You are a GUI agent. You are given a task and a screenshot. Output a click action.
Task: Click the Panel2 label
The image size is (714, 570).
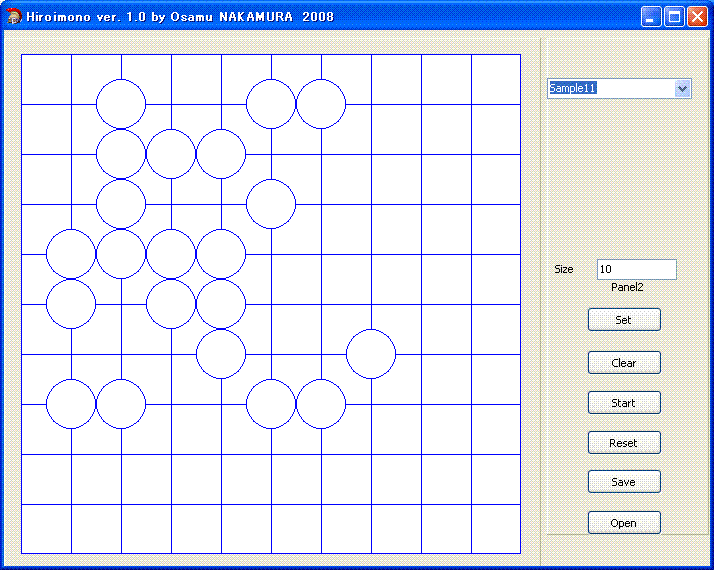pyautogui.click(x=627, y=287)
